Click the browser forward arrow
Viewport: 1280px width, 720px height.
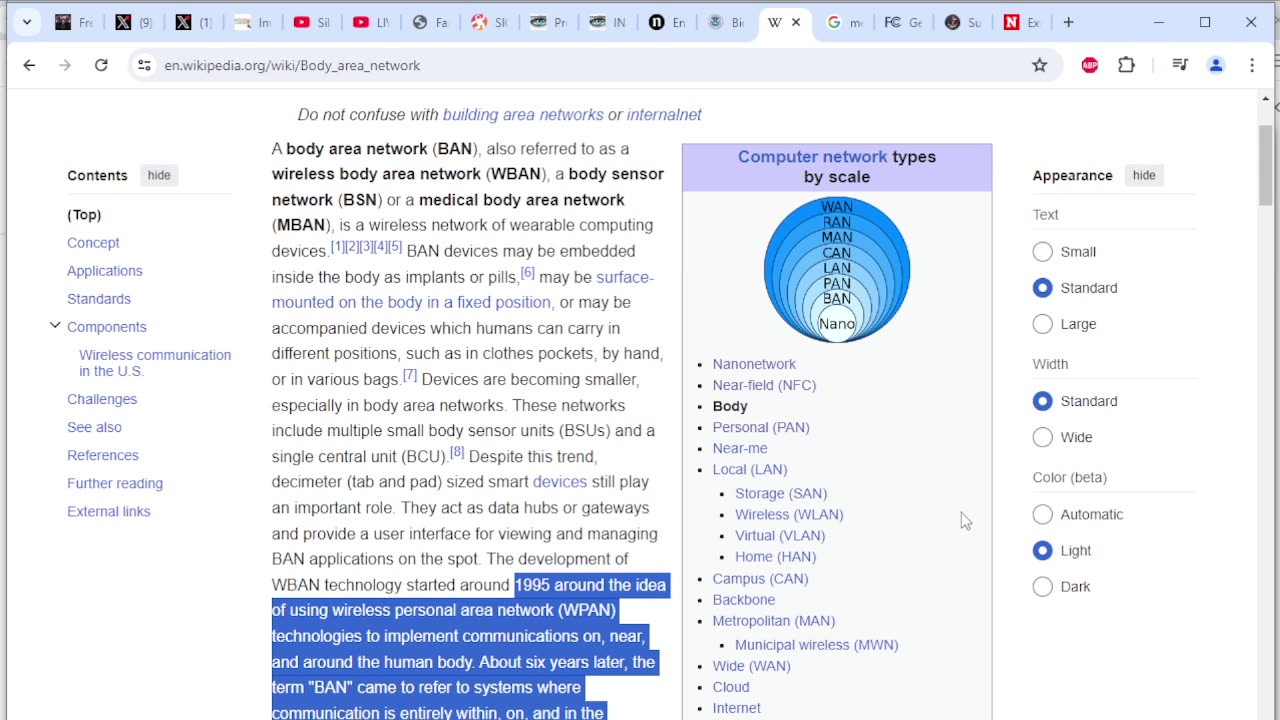65,65
